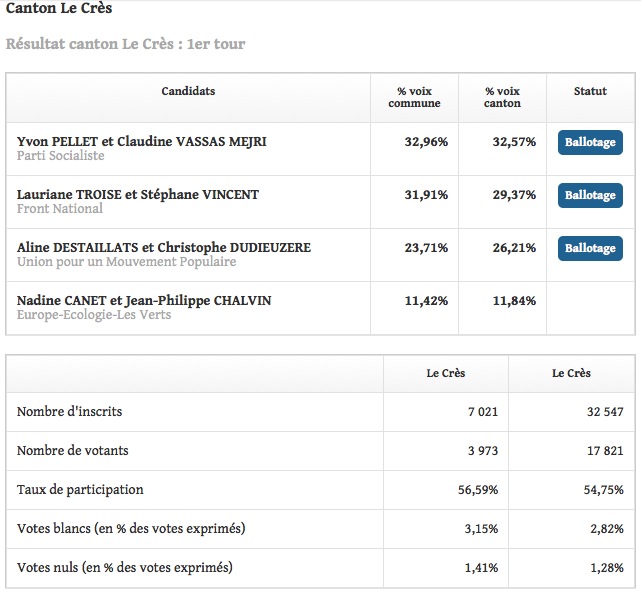This screenshot has width=641, height=594.
Task: Click Ballotage badge for Front National row
Action: point(590,195)
